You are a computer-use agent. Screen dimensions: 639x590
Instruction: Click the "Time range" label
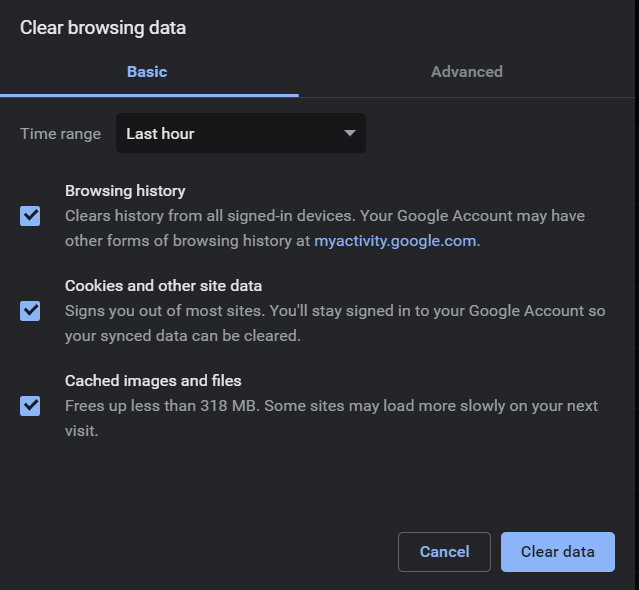pos(60,134)
